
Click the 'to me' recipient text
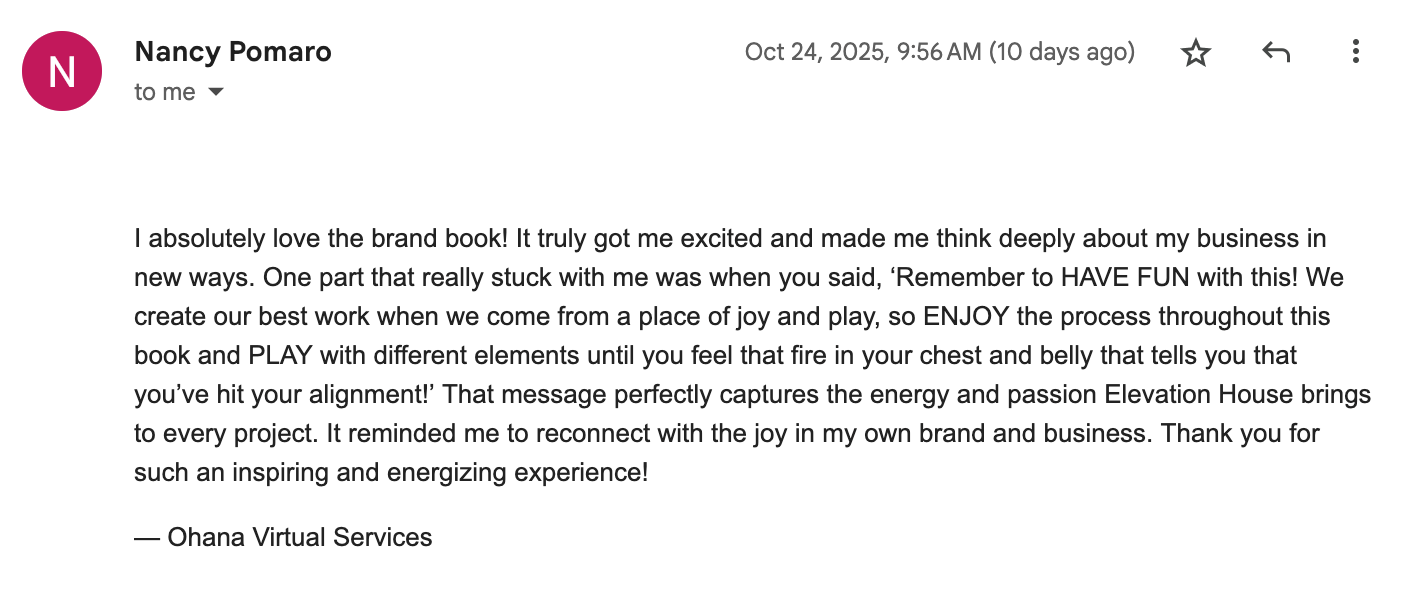pyautogui.click(x=165, y=92)
